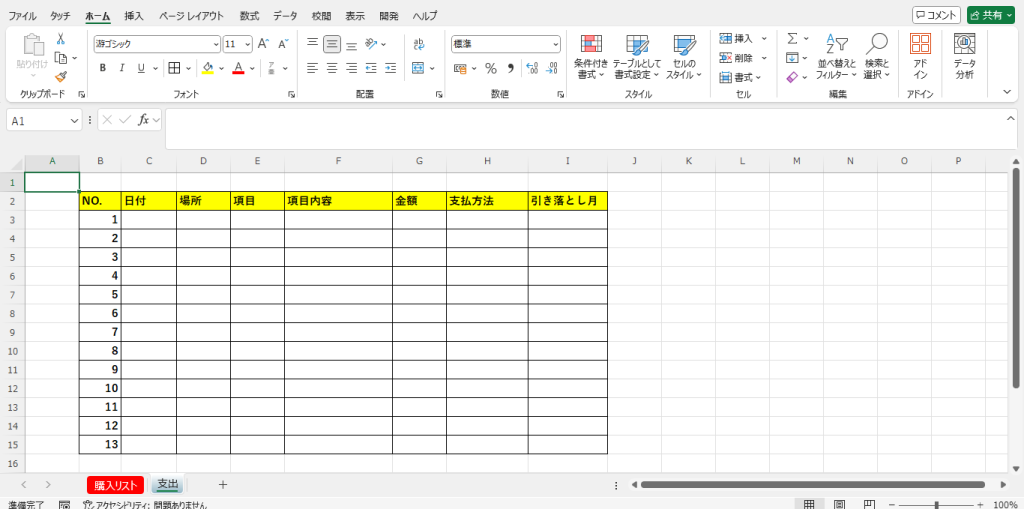
Task: Switch to the 購入リスト sheet tab
Action: point(115,485)
